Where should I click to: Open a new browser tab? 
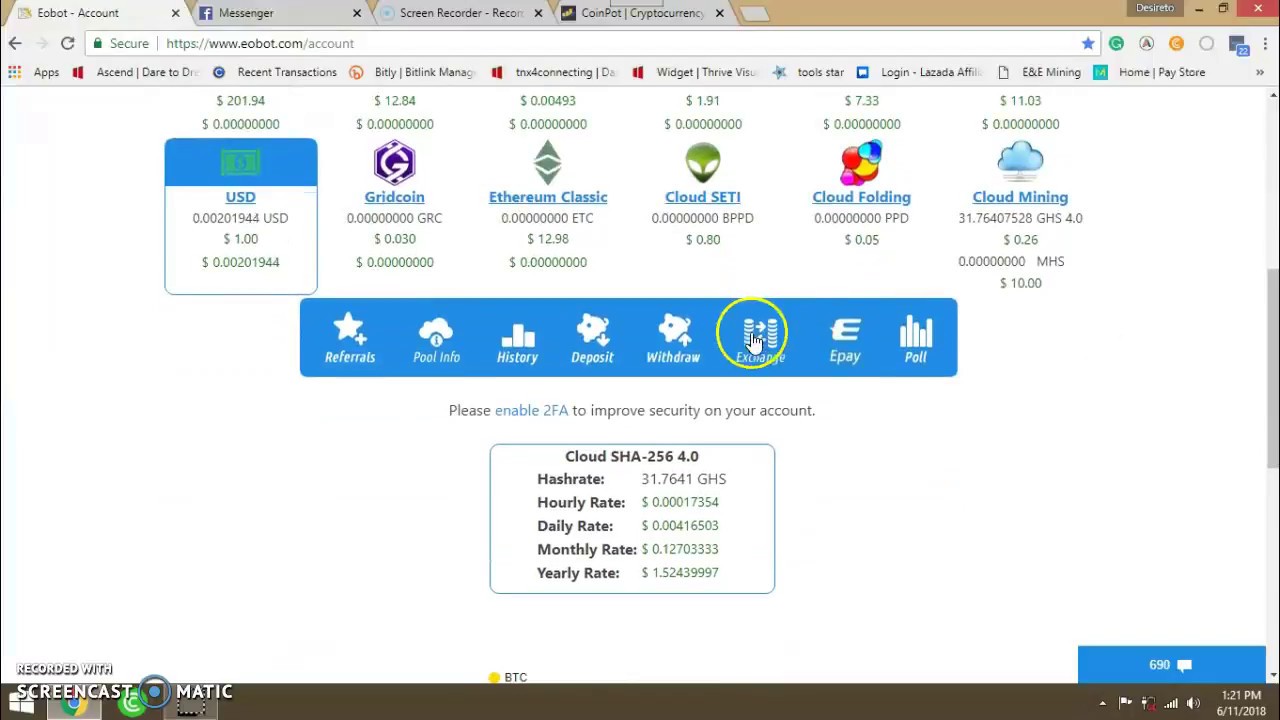pos(755,13)
